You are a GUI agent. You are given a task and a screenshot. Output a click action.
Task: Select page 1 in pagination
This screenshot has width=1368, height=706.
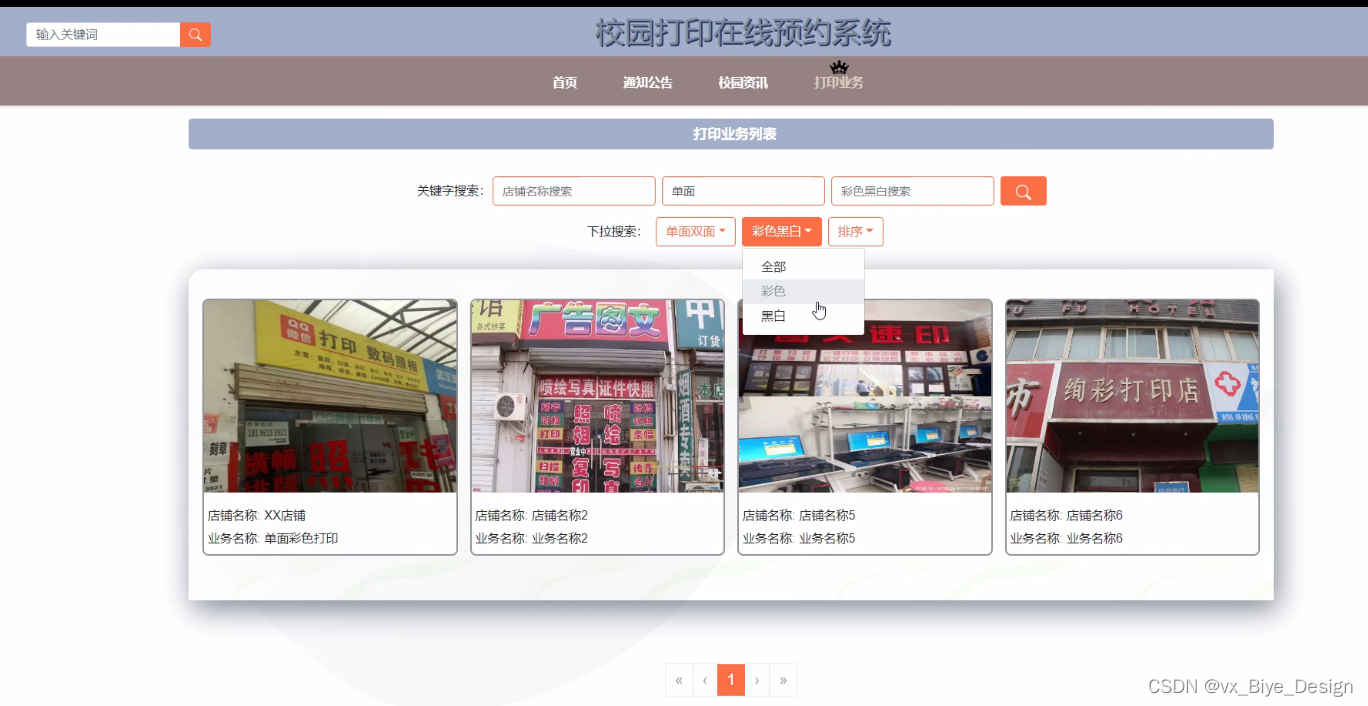[731, 680]
